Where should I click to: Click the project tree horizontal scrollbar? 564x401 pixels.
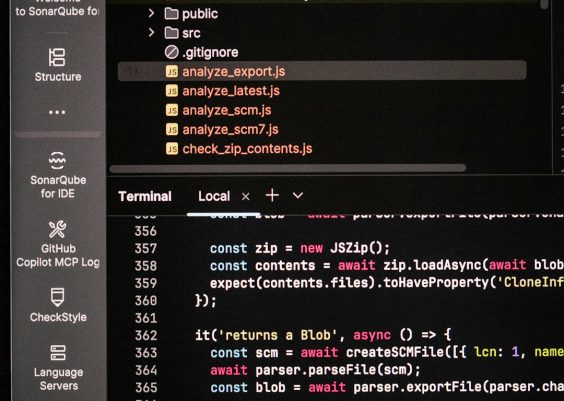pos(288,168)
